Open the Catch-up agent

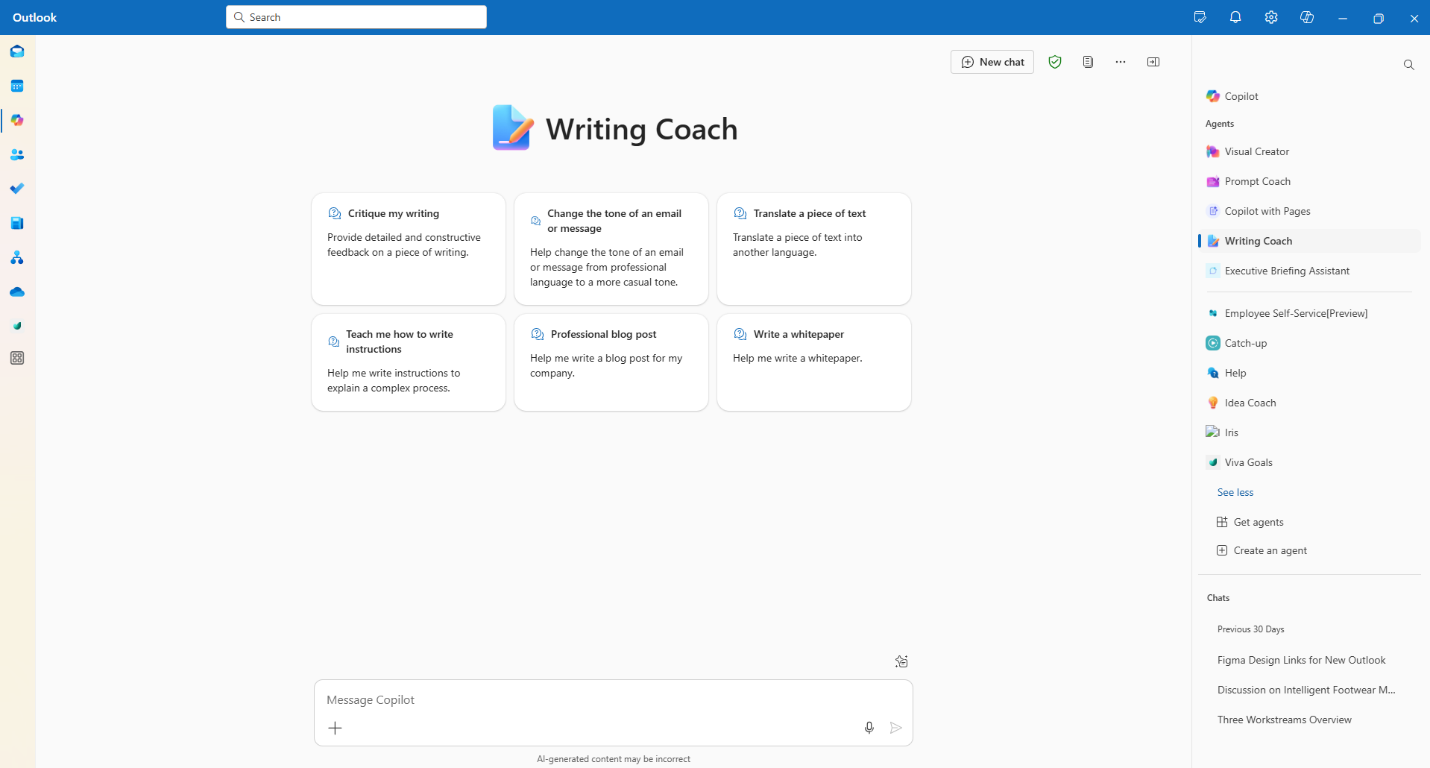point(1309,343)
